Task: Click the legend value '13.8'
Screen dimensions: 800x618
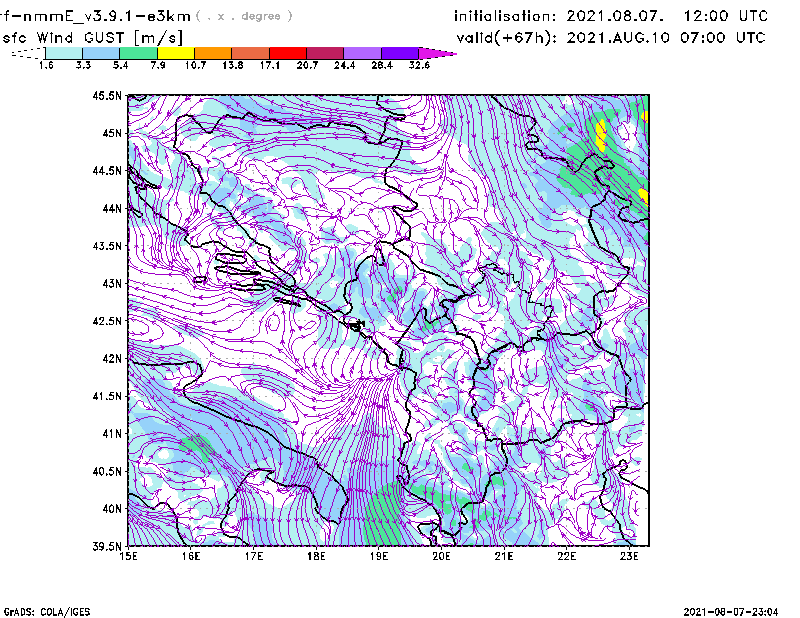Action: click(233, 65)
